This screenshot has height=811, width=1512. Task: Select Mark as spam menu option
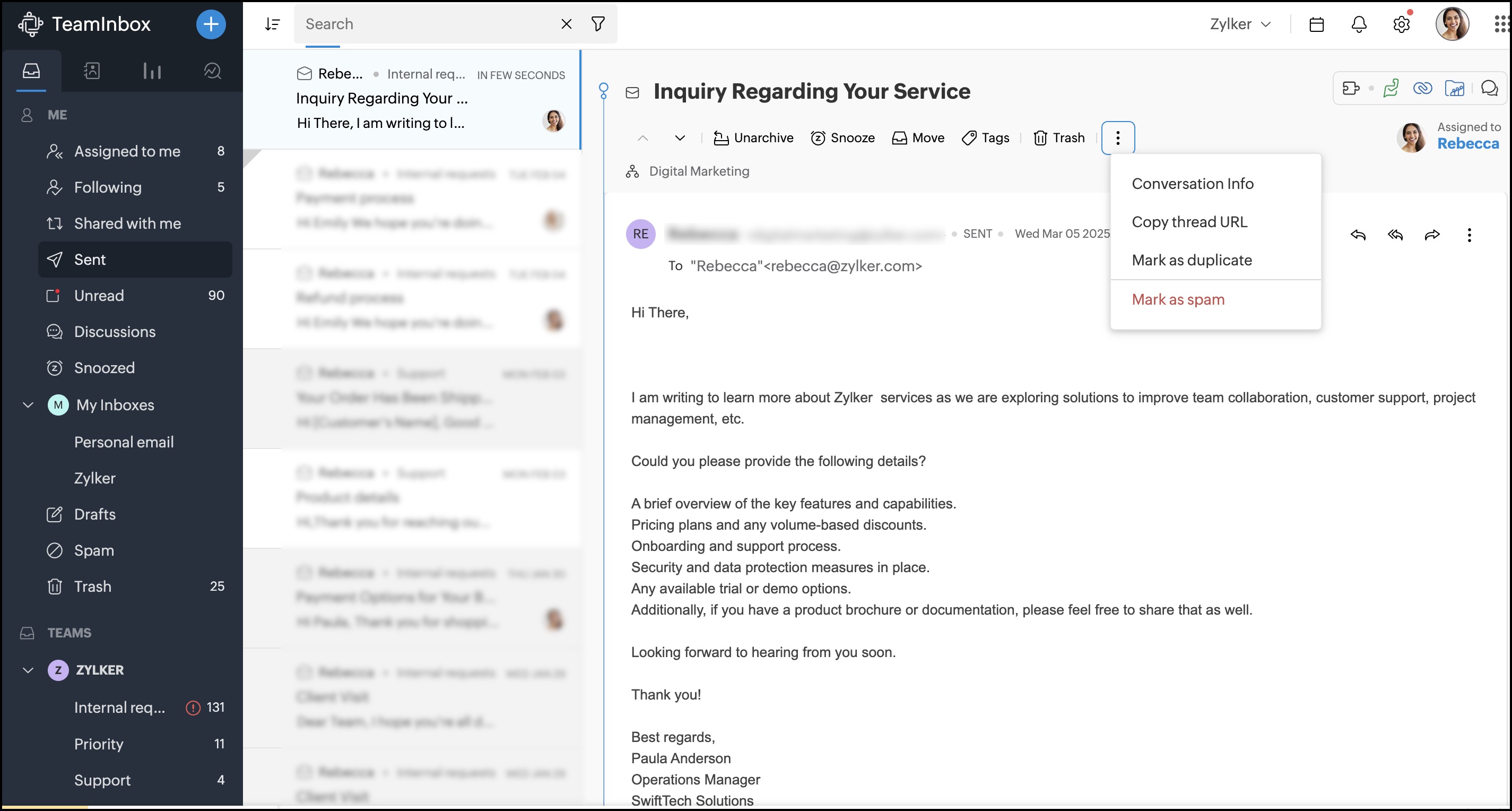click(x=1177, y=299)
